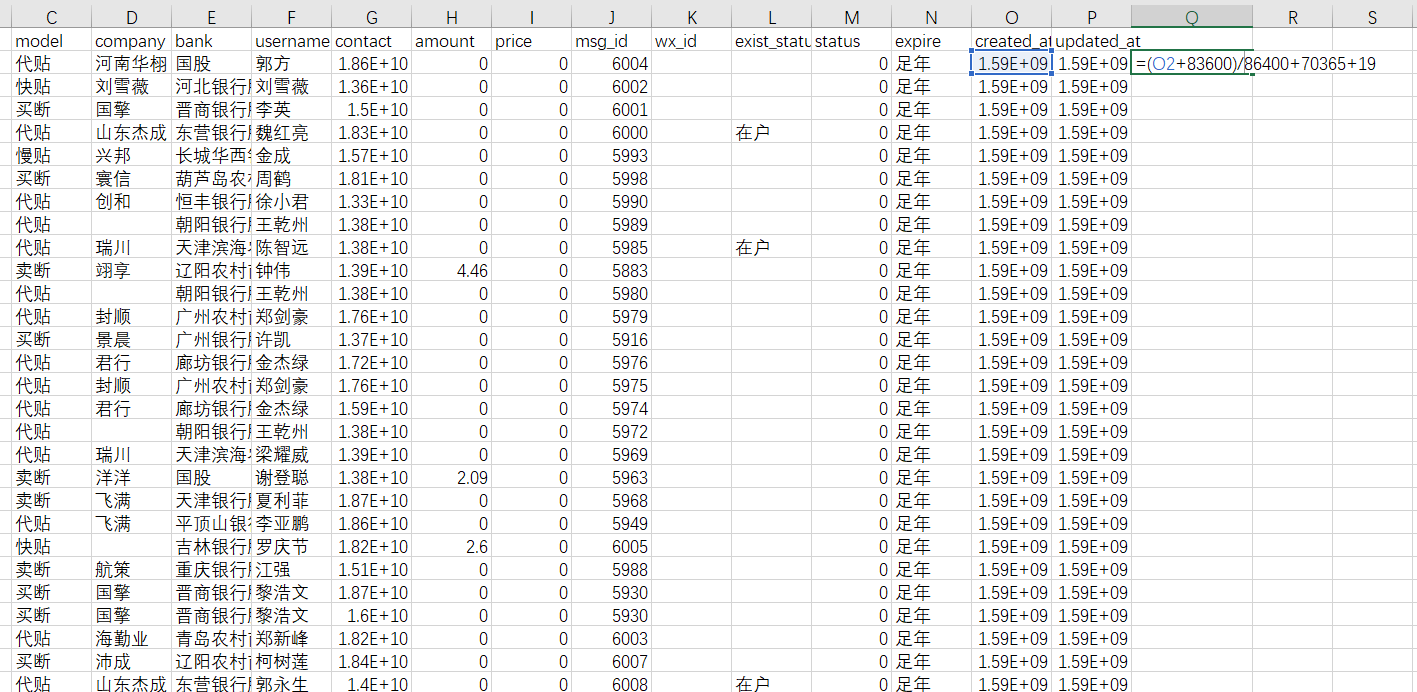Select company cell 海勤业

132,639
